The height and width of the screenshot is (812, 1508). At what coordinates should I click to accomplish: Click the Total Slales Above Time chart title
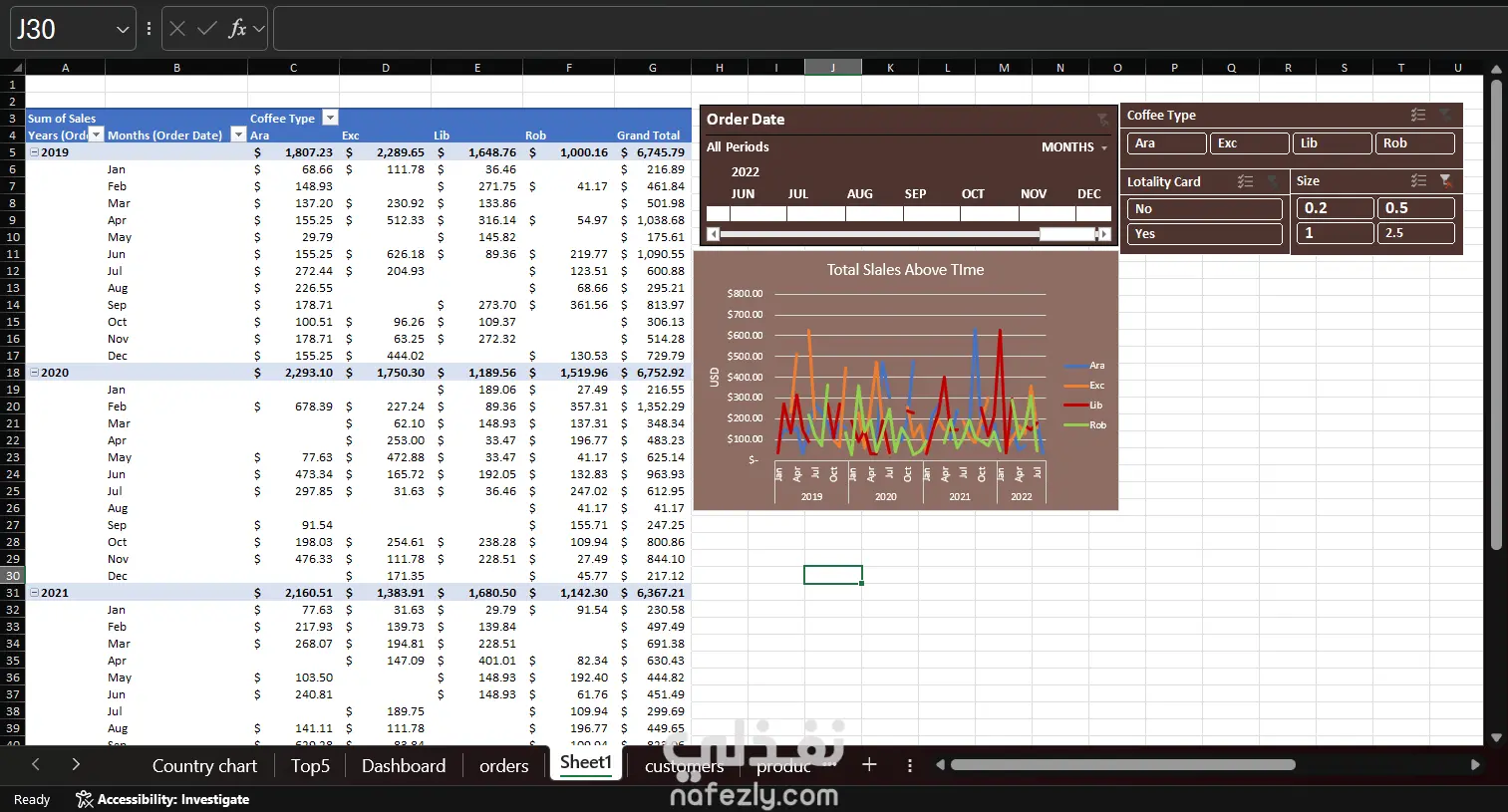pos(905,270)
